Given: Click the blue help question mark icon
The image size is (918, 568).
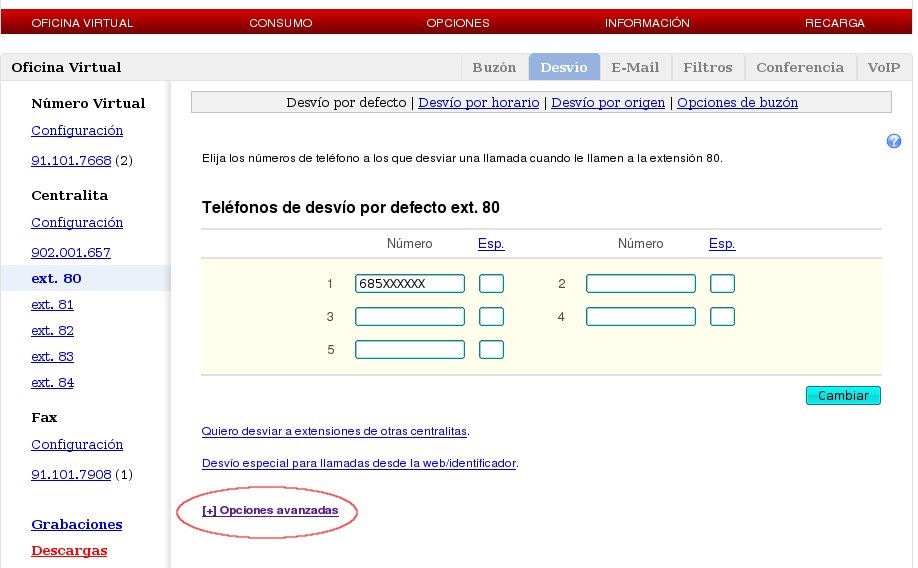Looking at the screenshot, I should tap(894, 141).
